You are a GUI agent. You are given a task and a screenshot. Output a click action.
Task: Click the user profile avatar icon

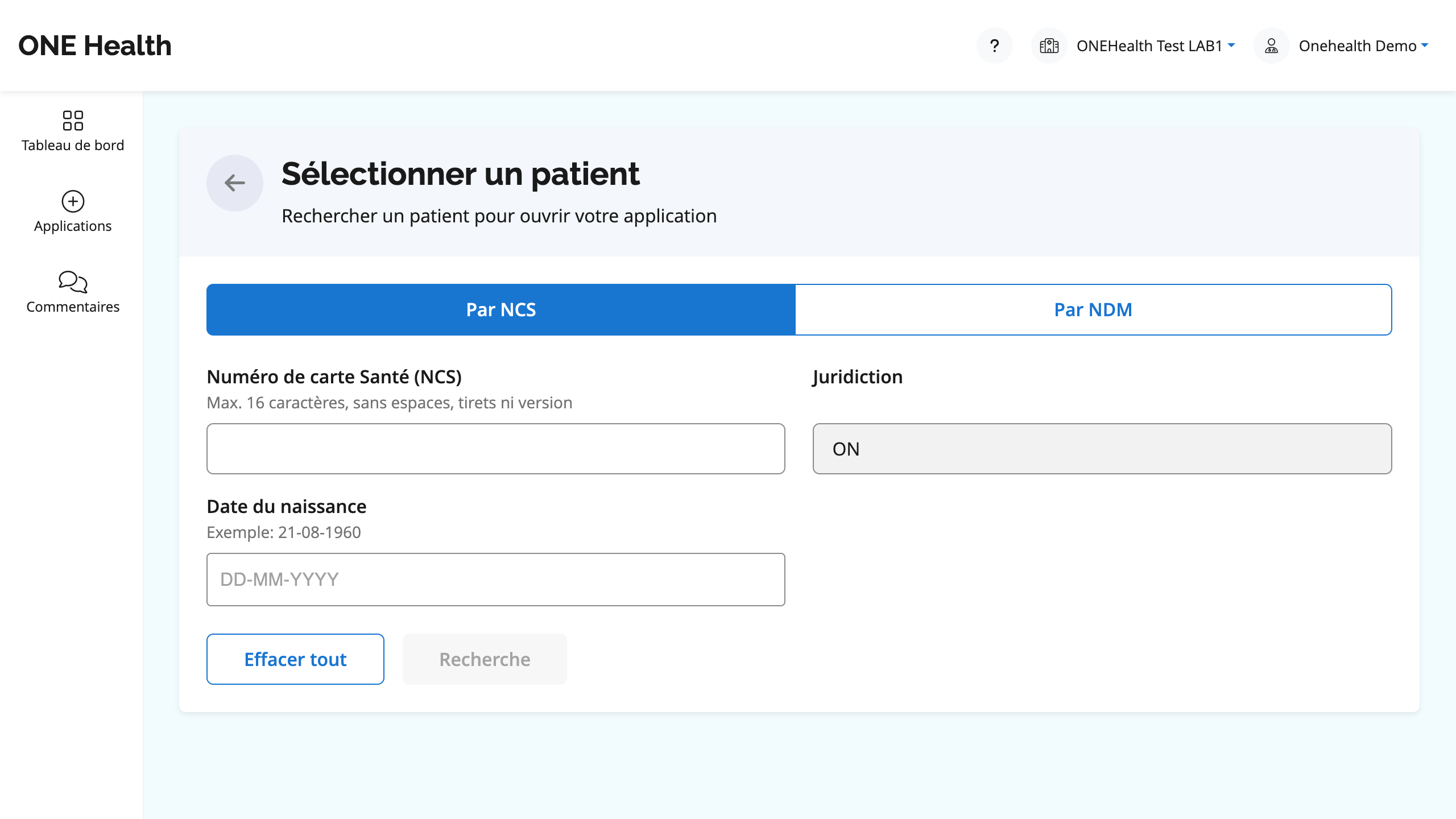click(x=1271, y=45)
